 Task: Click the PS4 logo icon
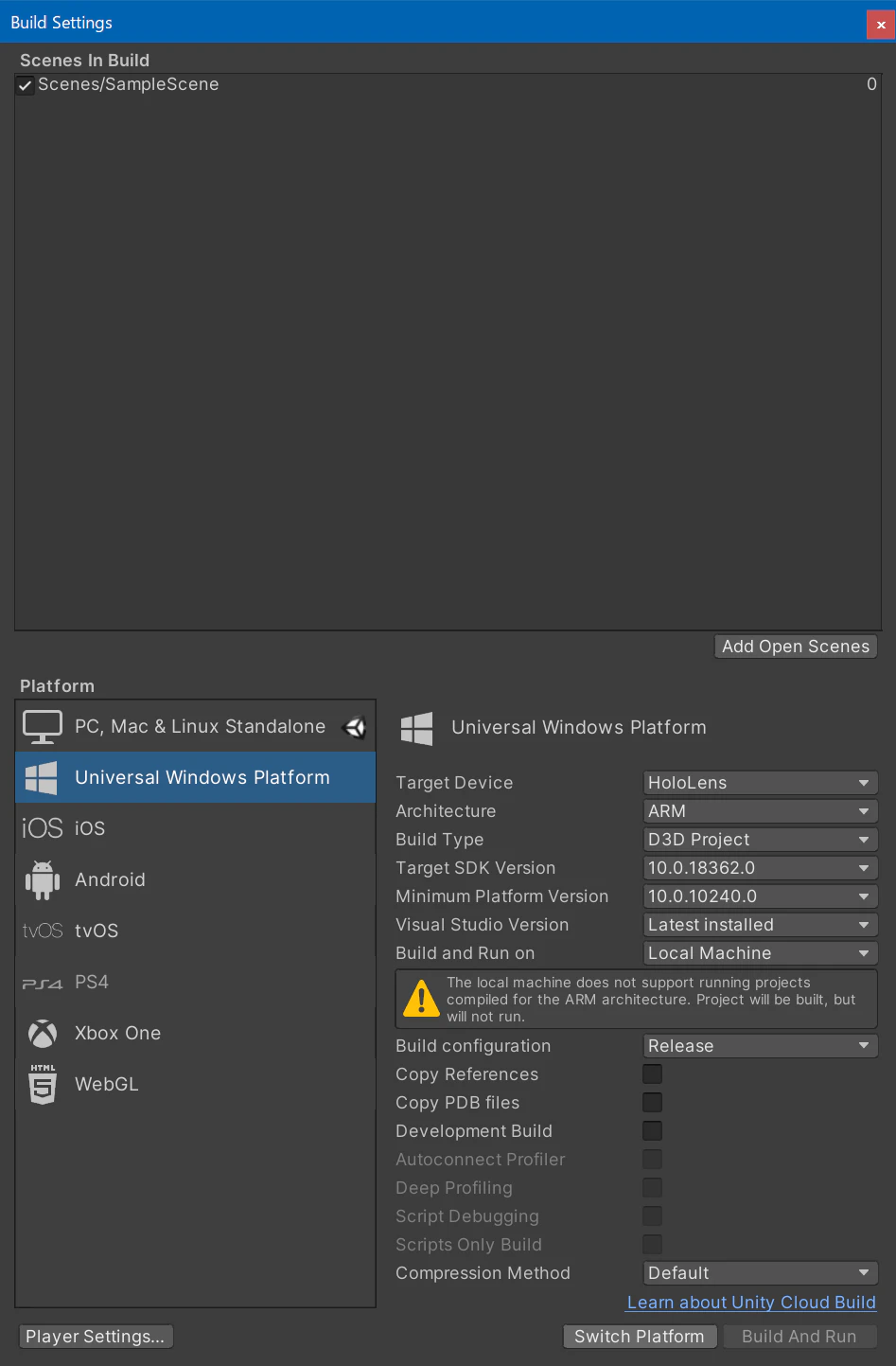43,984
